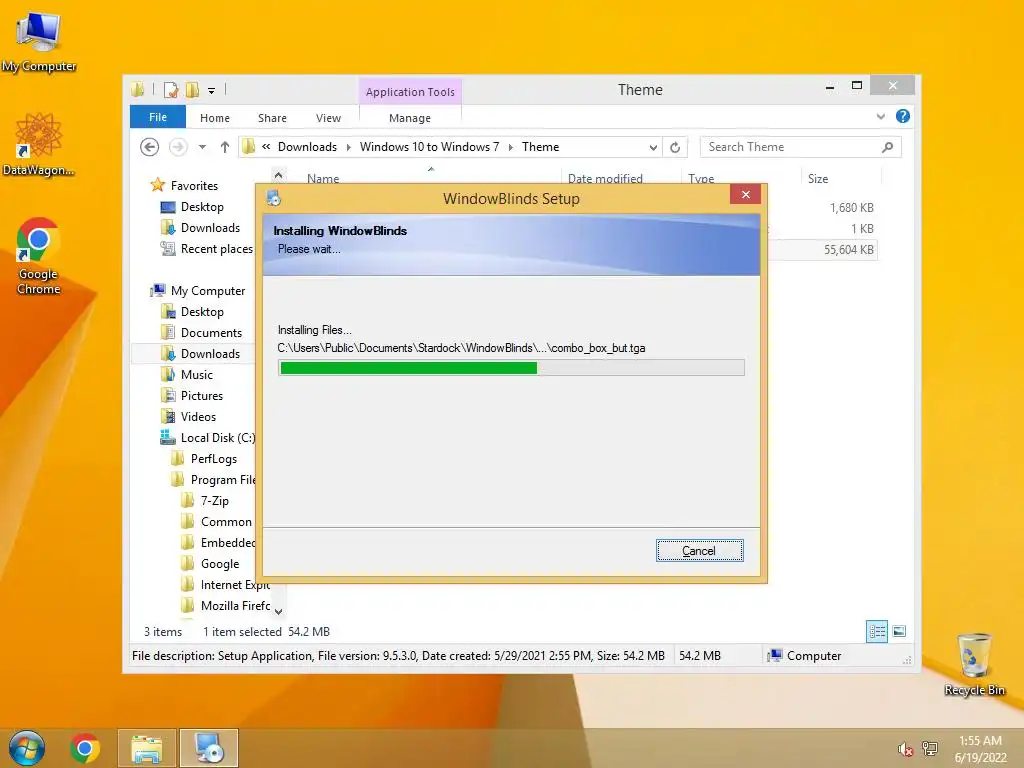Sort files by the Size column
This screenshot has width=1024, height=768.
coord(818,178)
